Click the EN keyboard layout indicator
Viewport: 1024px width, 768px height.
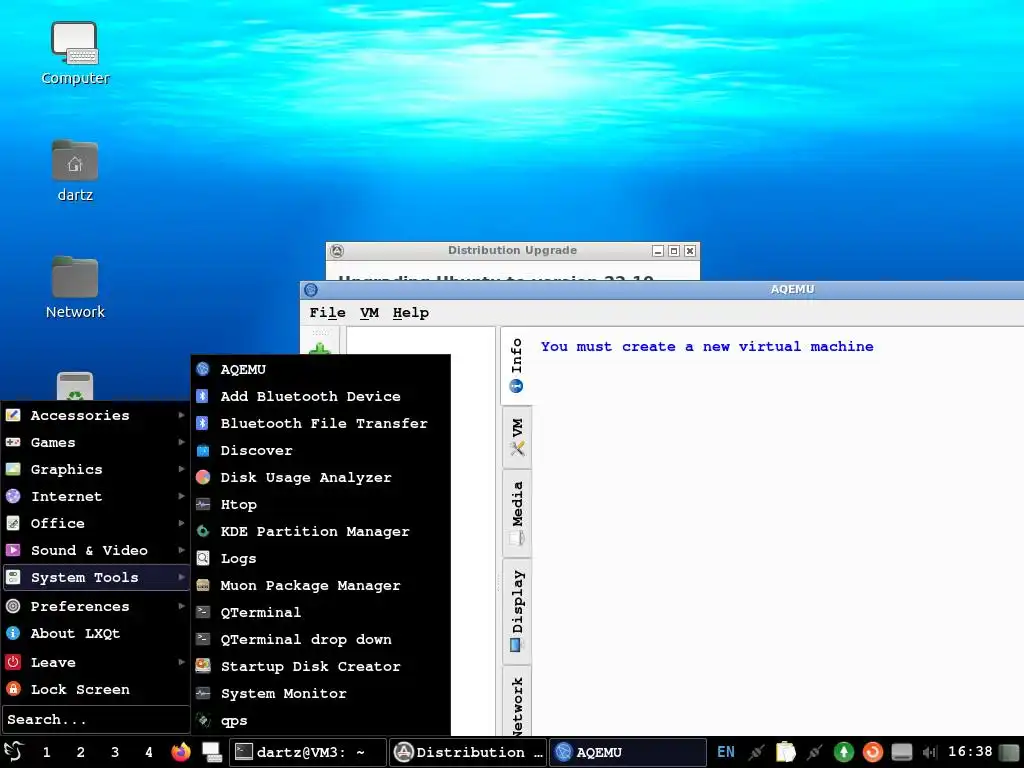point(726,752)
